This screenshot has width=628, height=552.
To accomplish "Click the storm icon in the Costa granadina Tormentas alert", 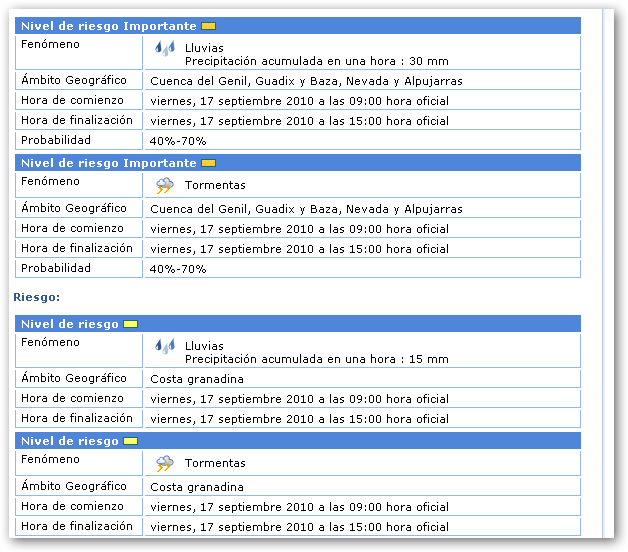I will click(x=165, y=463).
